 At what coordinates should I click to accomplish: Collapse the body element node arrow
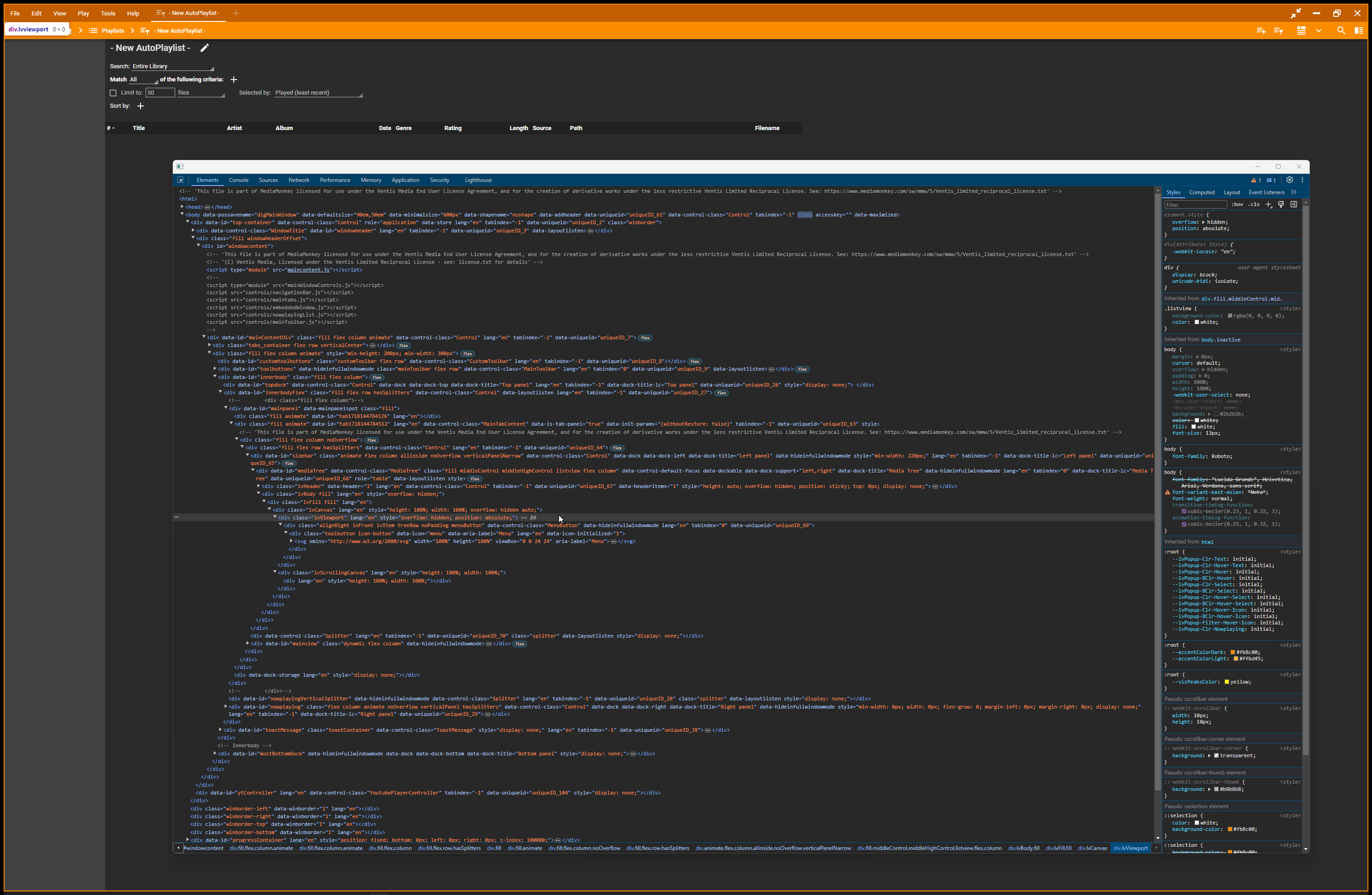tap(183, 214)
